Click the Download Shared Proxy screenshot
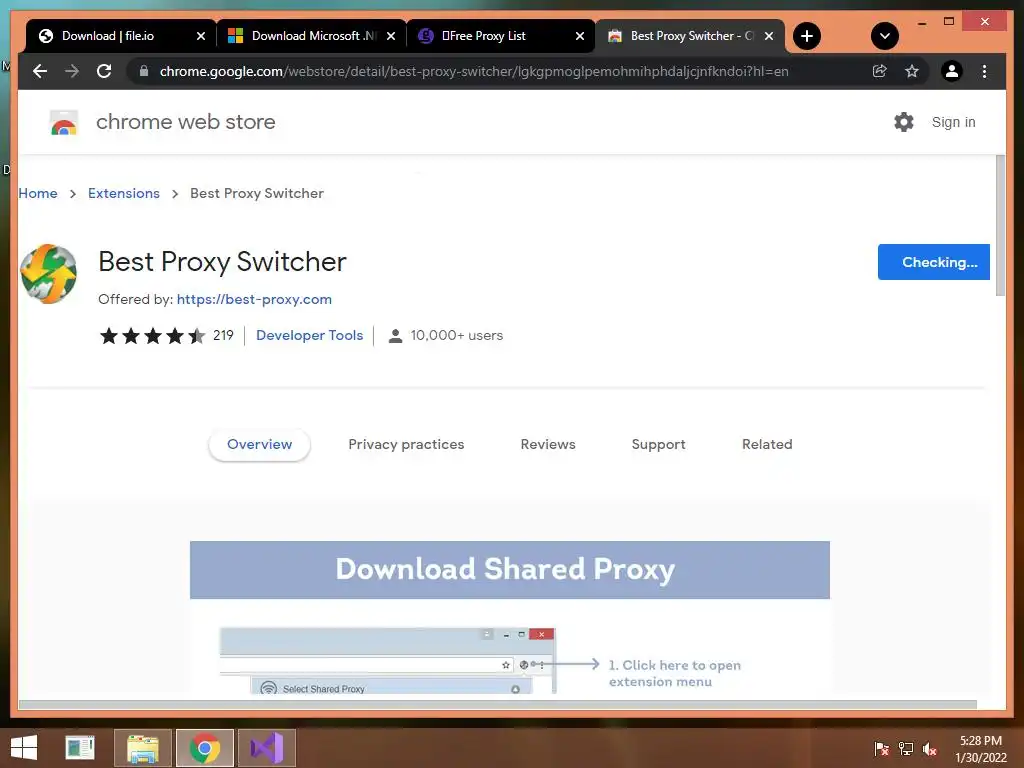 [x=510, y=617]
